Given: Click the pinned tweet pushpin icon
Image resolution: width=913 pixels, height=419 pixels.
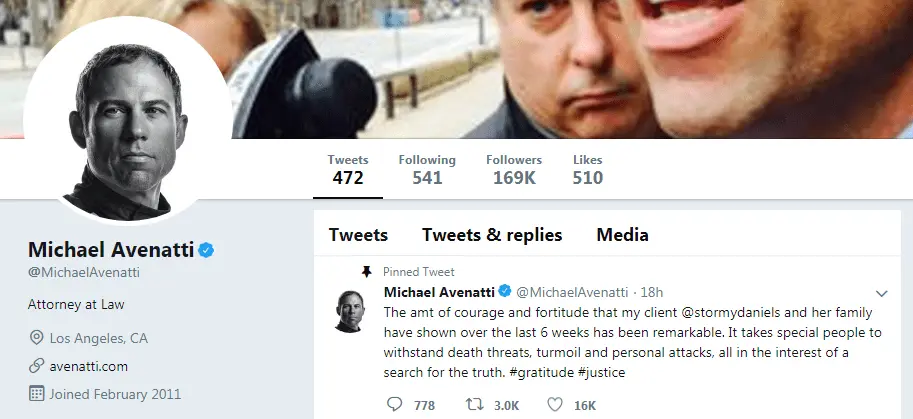Looking at the screenshot, I should [367, 271].
